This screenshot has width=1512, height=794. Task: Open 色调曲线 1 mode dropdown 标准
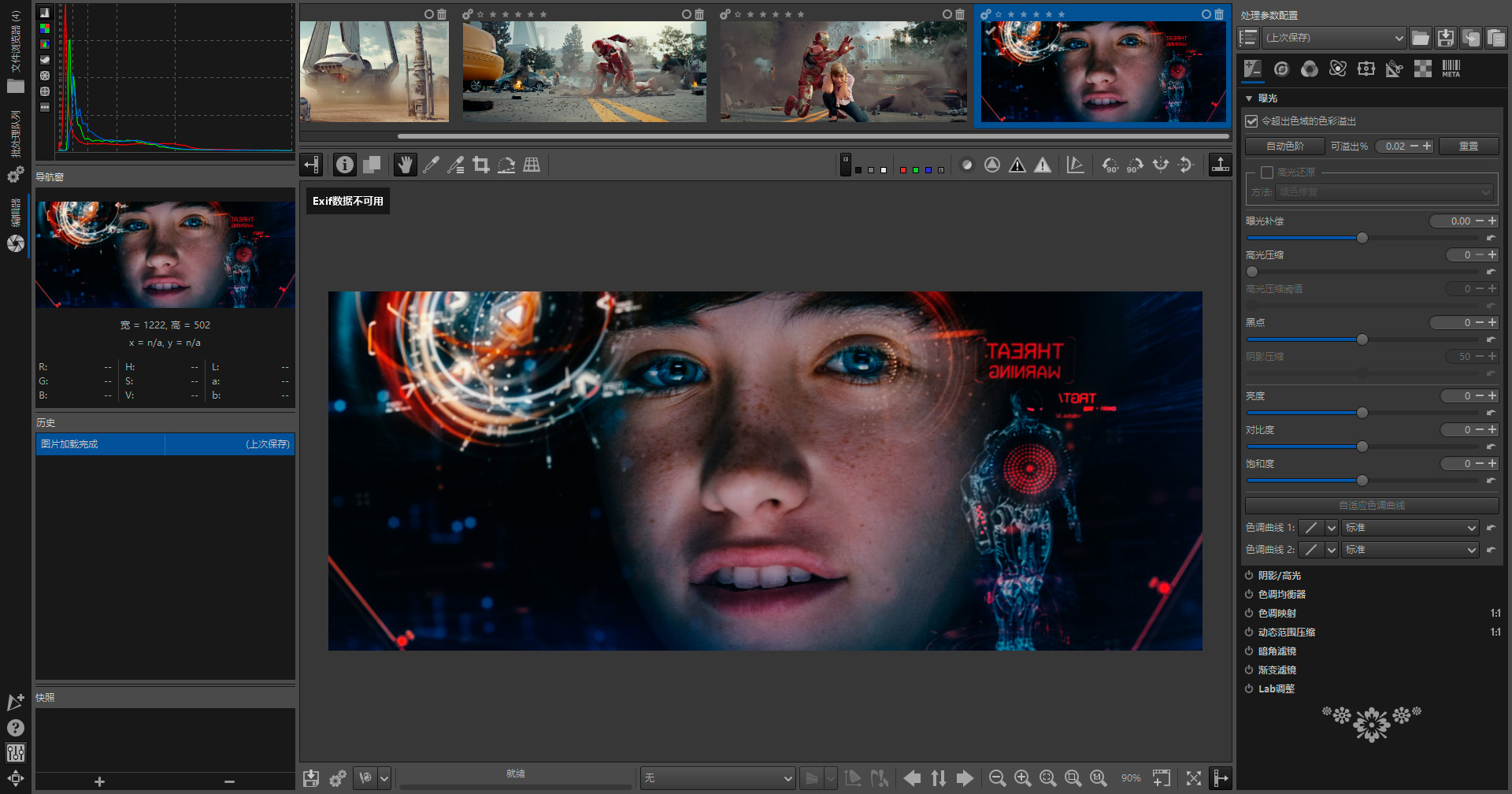1410,528
